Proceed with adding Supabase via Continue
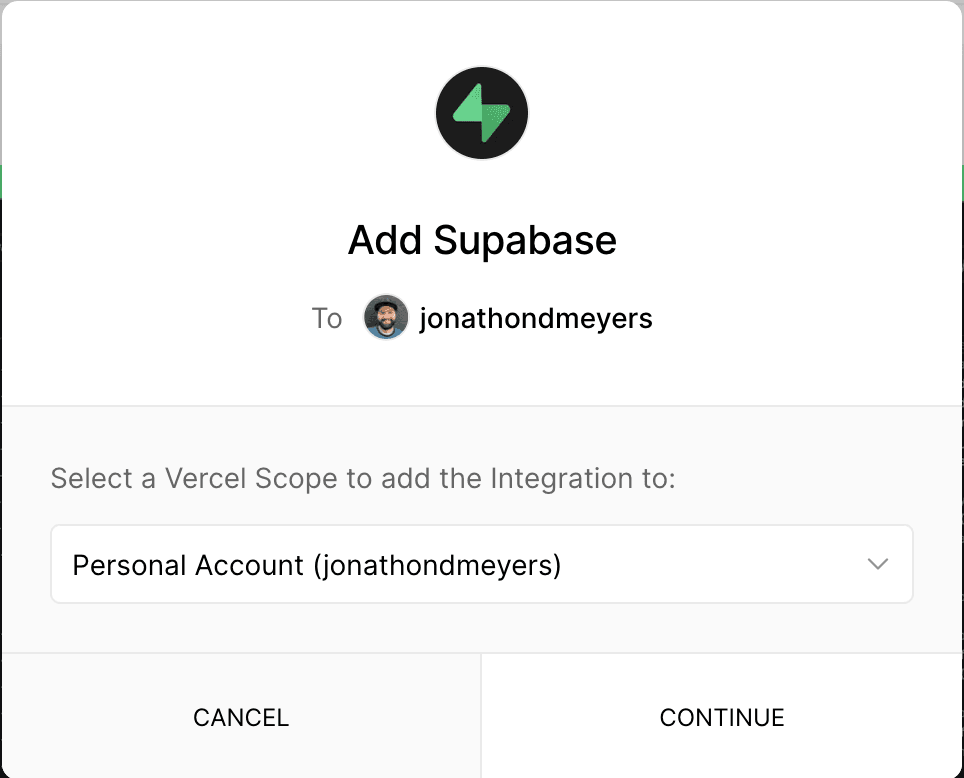964x778 pixels. pyautogui.click(x=722, y=716)
